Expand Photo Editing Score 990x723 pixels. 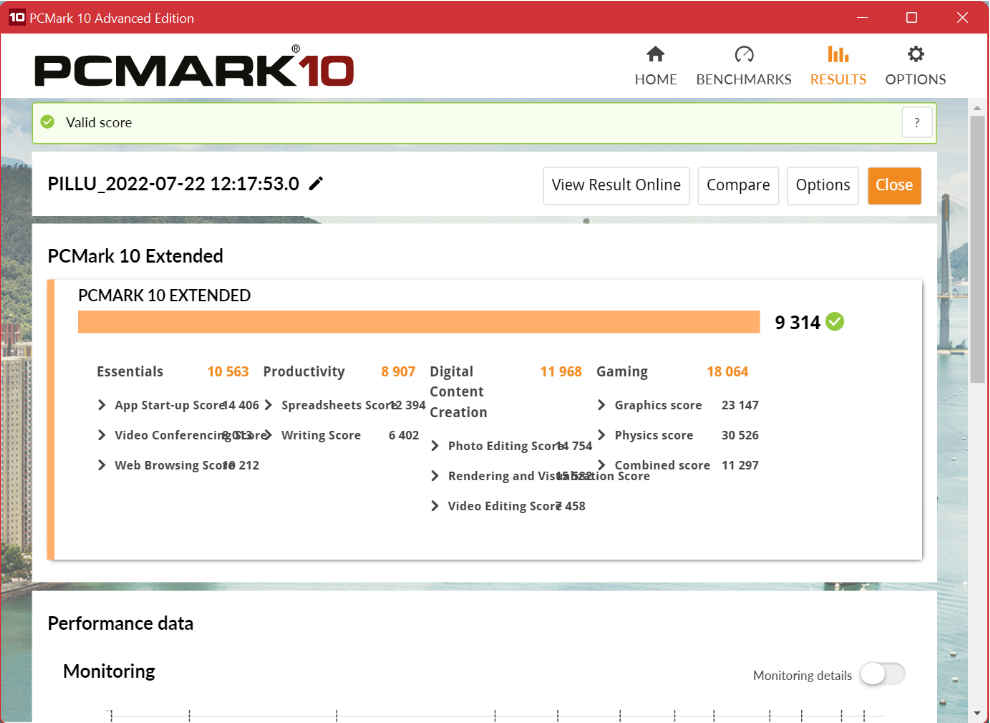point(434,446)
